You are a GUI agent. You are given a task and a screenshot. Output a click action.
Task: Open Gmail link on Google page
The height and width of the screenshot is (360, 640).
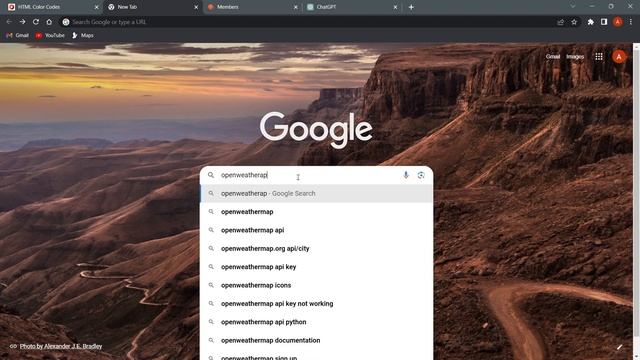[553, 57]
